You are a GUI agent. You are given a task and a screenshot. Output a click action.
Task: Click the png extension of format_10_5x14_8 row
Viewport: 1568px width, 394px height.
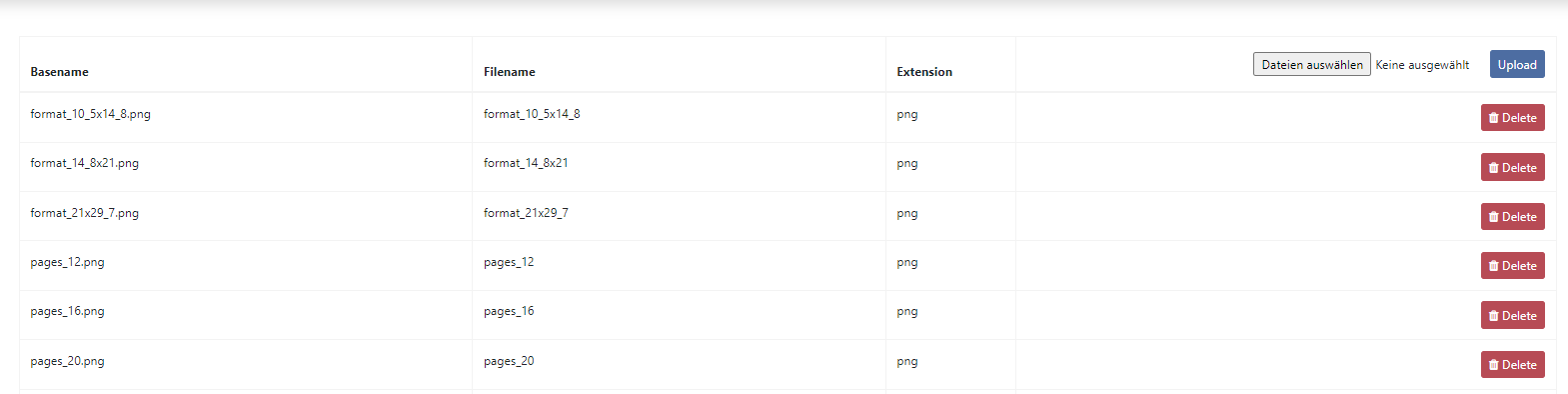click(x=907, y=114)
